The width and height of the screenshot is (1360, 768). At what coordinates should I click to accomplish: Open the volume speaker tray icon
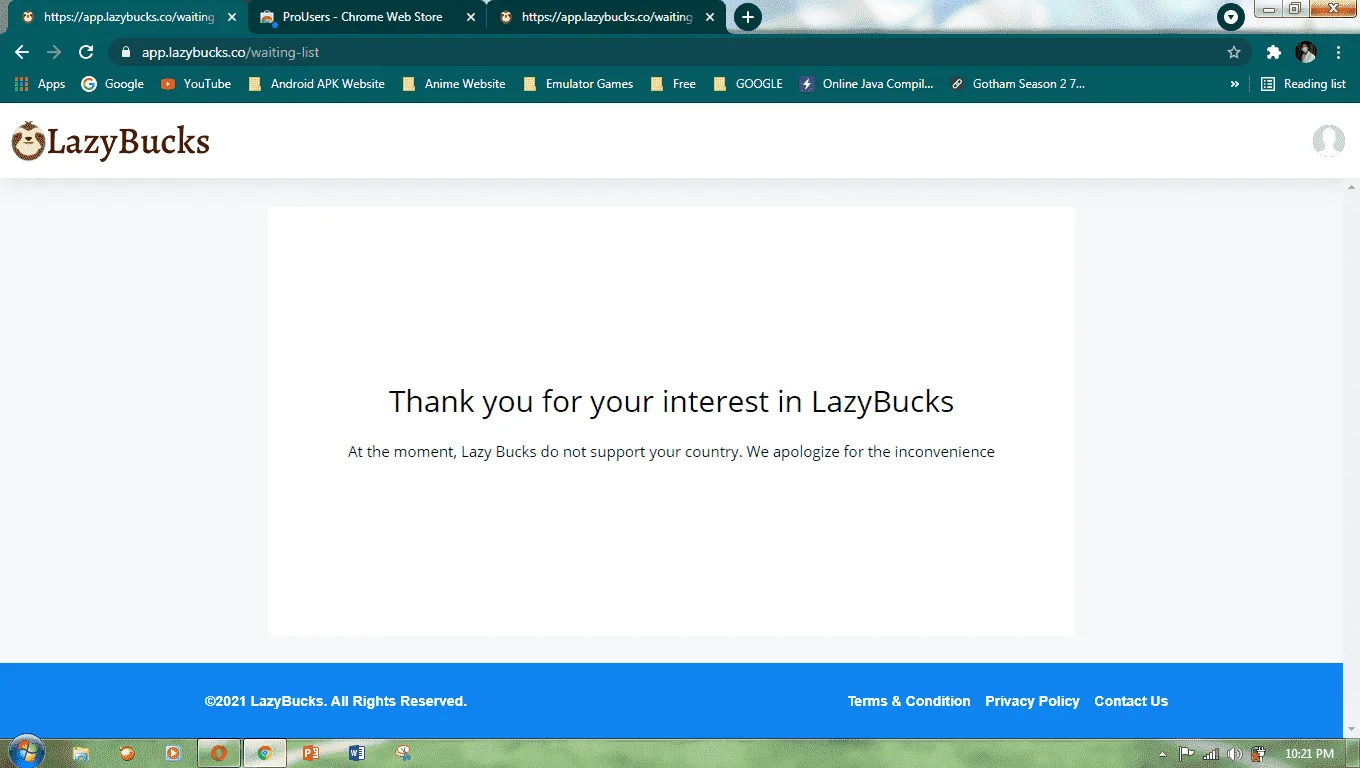[1235, 754]
